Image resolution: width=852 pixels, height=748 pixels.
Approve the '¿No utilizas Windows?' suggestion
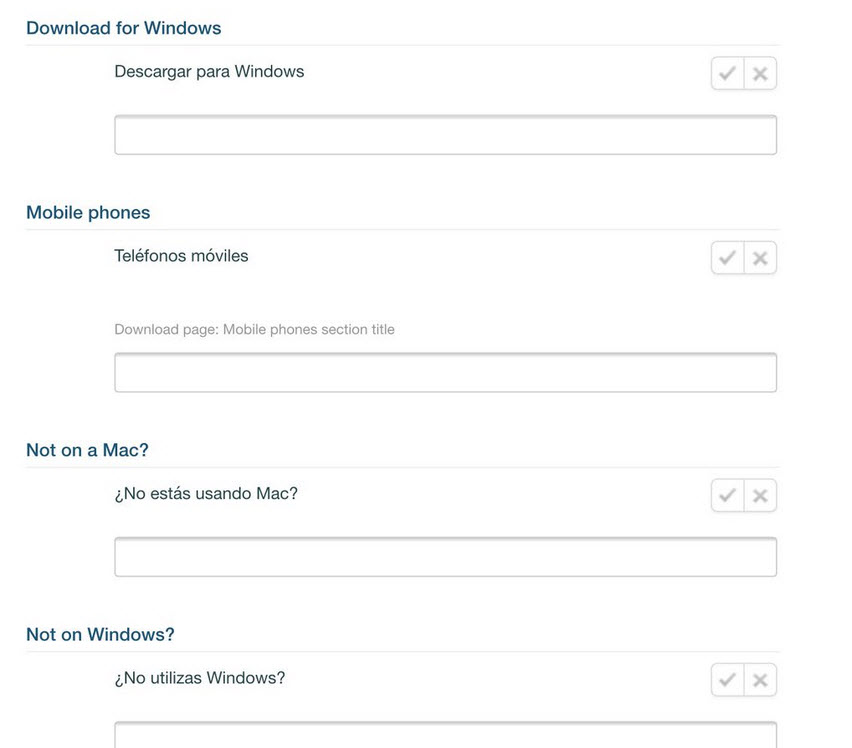tap(727, 680)
